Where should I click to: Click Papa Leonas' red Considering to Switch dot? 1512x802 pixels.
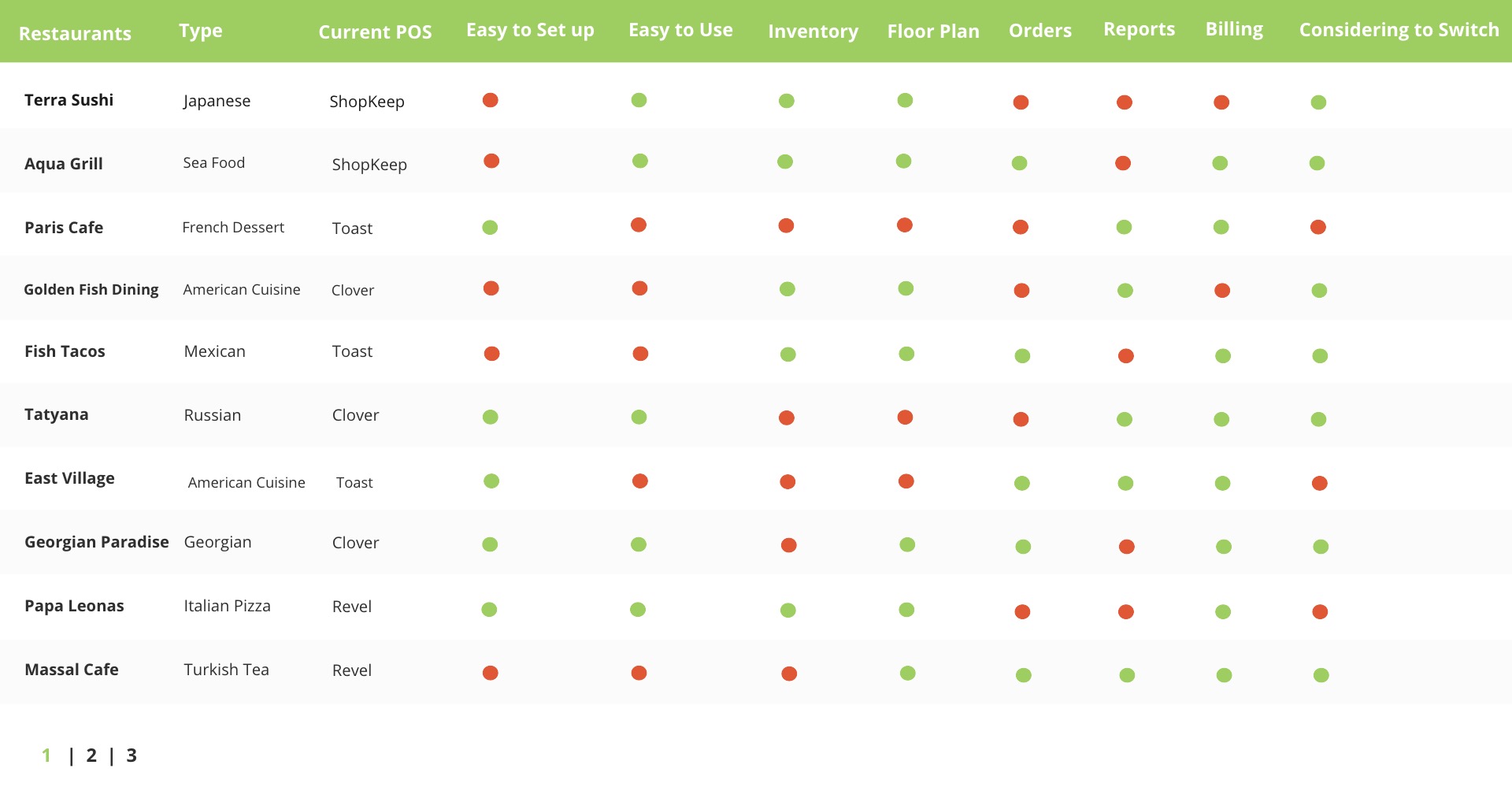pyautogui.click(x=1321, y=611)
